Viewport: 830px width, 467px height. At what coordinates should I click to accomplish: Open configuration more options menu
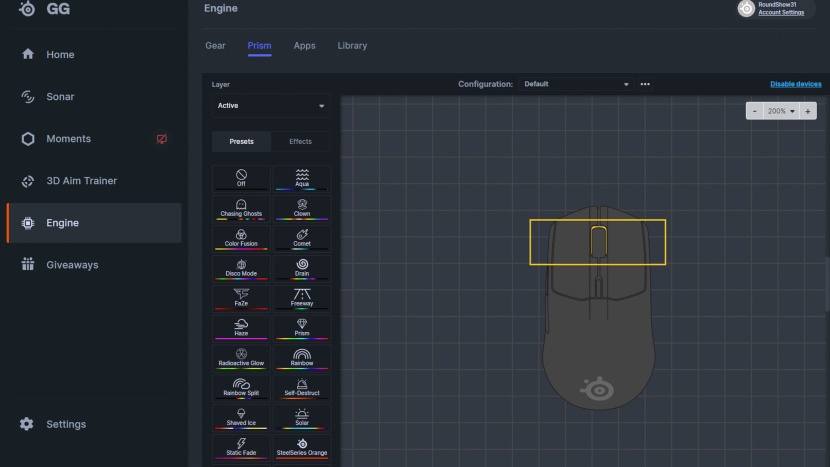click(645, 84)
